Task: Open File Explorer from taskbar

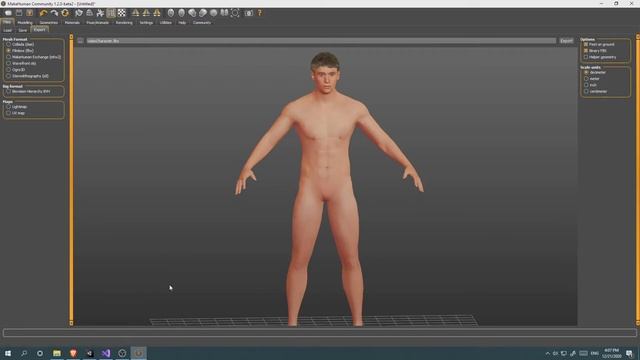Action: (57, 353)
